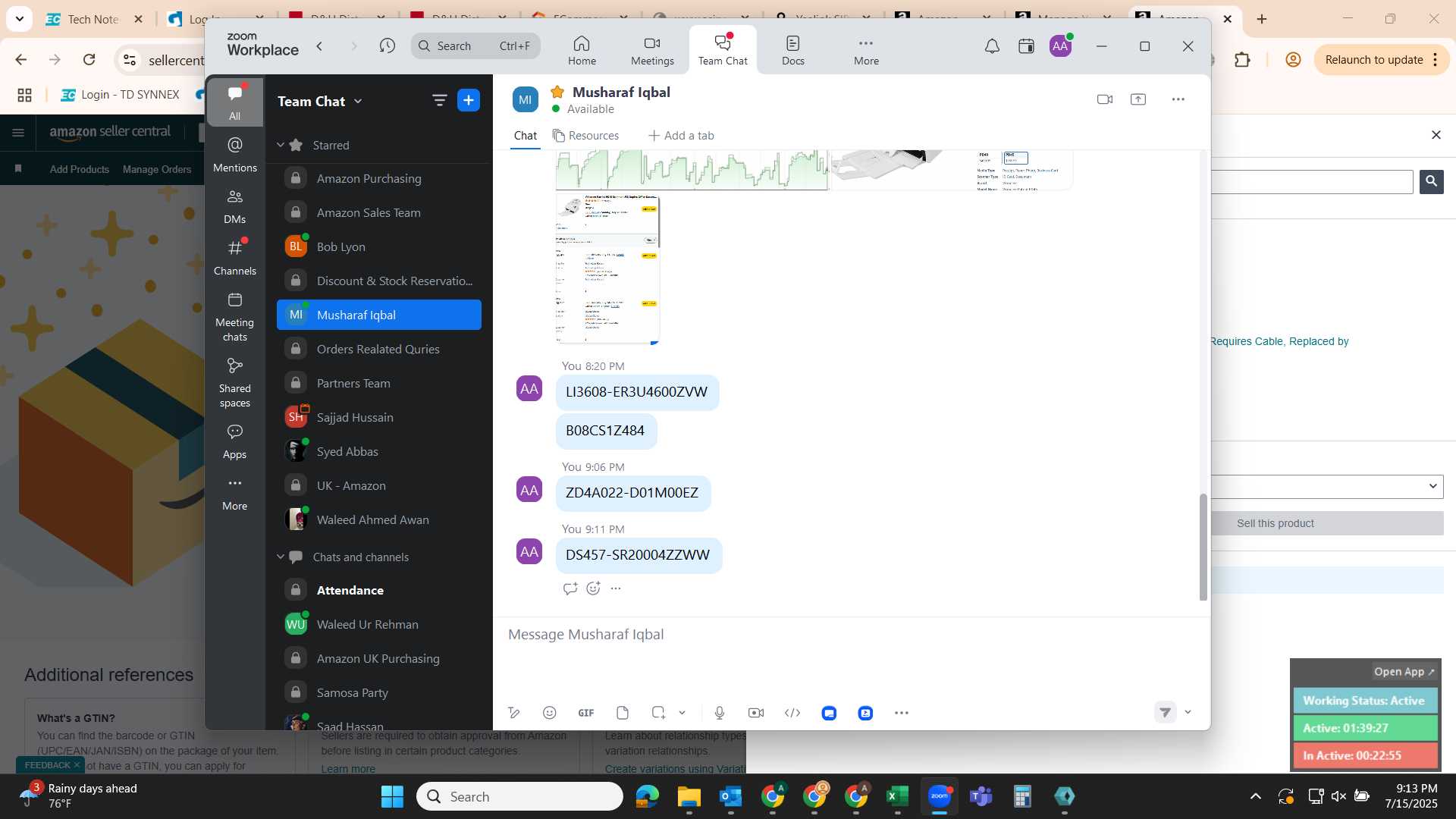Screen dimensions: 1456x819
Task: Click the screenshot capture icon
Action: coord(658,713)
